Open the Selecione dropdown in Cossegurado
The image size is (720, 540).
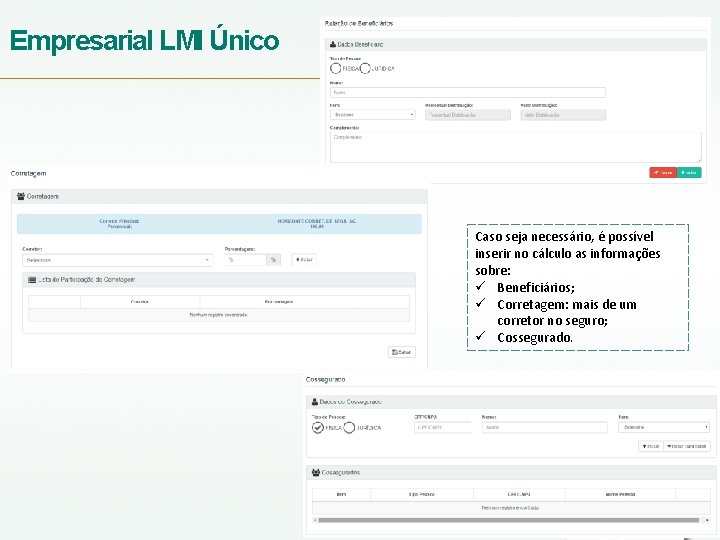pos(664,427)
